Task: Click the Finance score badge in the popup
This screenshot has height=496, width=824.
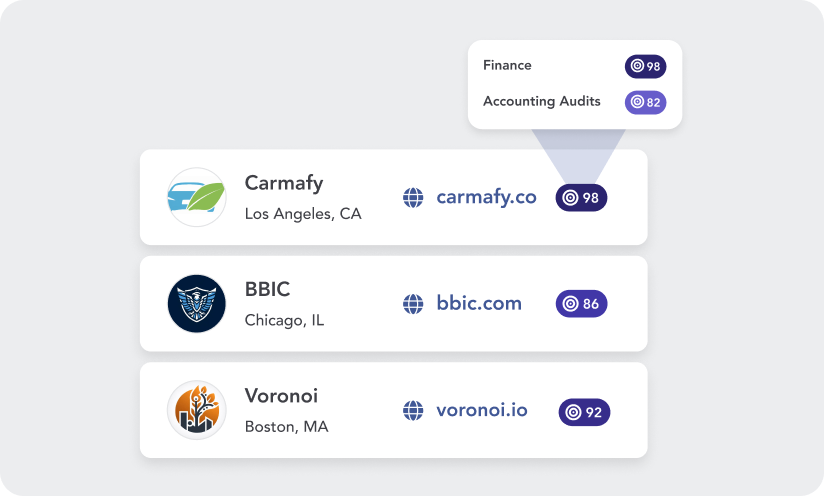Action: pyautogui.click(x=645, y=67)
